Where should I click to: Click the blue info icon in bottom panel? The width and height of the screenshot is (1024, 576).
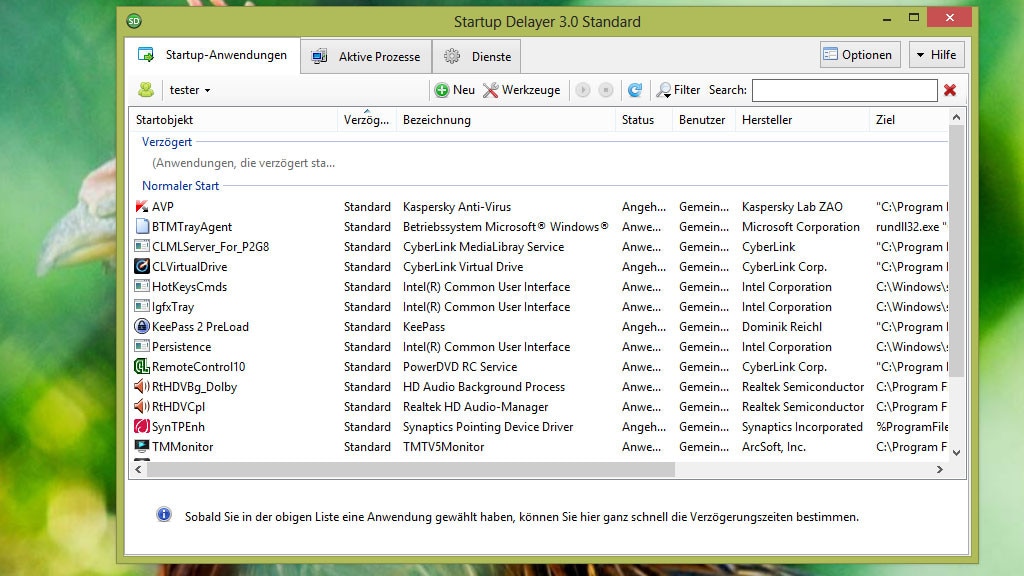(164, 515)
